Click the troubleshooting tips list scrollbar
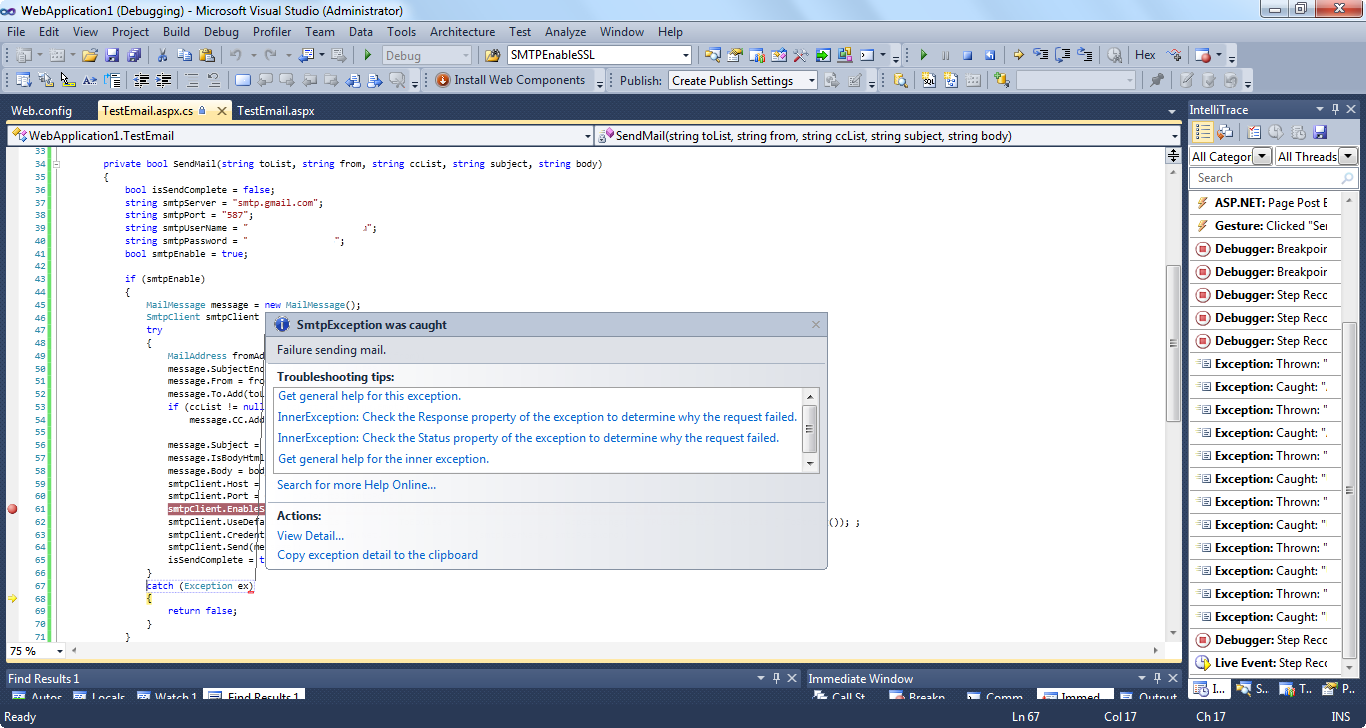The height and width of the screenshot is (728, 1366). pyautogui.click(x=810, y=430)
